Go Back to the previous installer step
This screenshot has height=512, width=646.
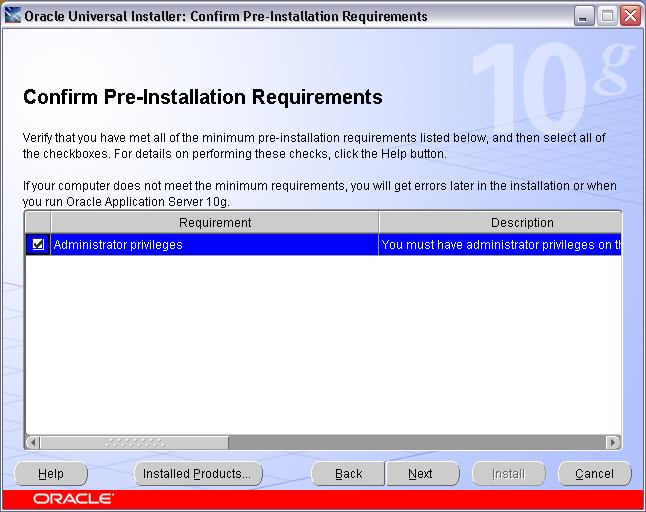(348, 474)
